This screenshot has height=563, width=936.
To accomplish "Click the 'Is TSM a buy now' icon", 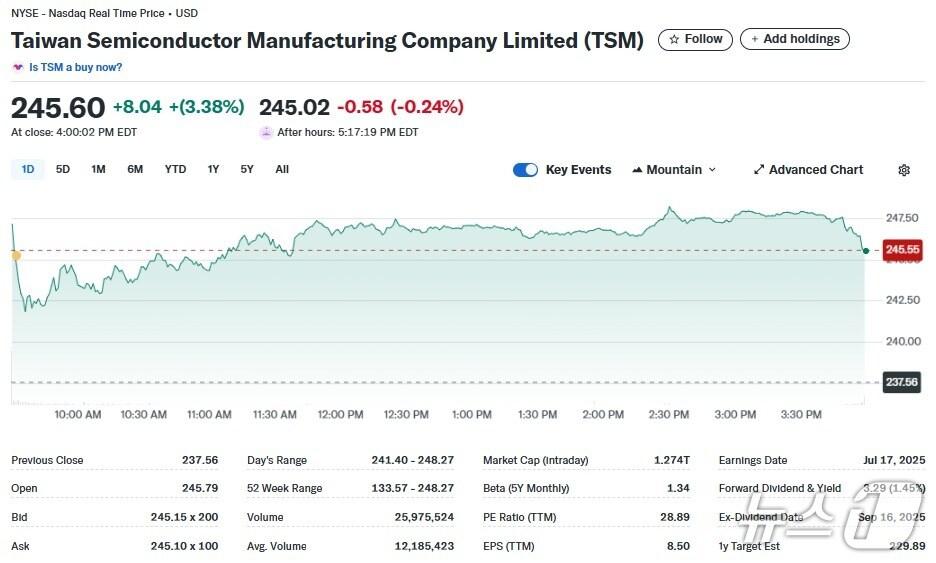I will [18, 67].
